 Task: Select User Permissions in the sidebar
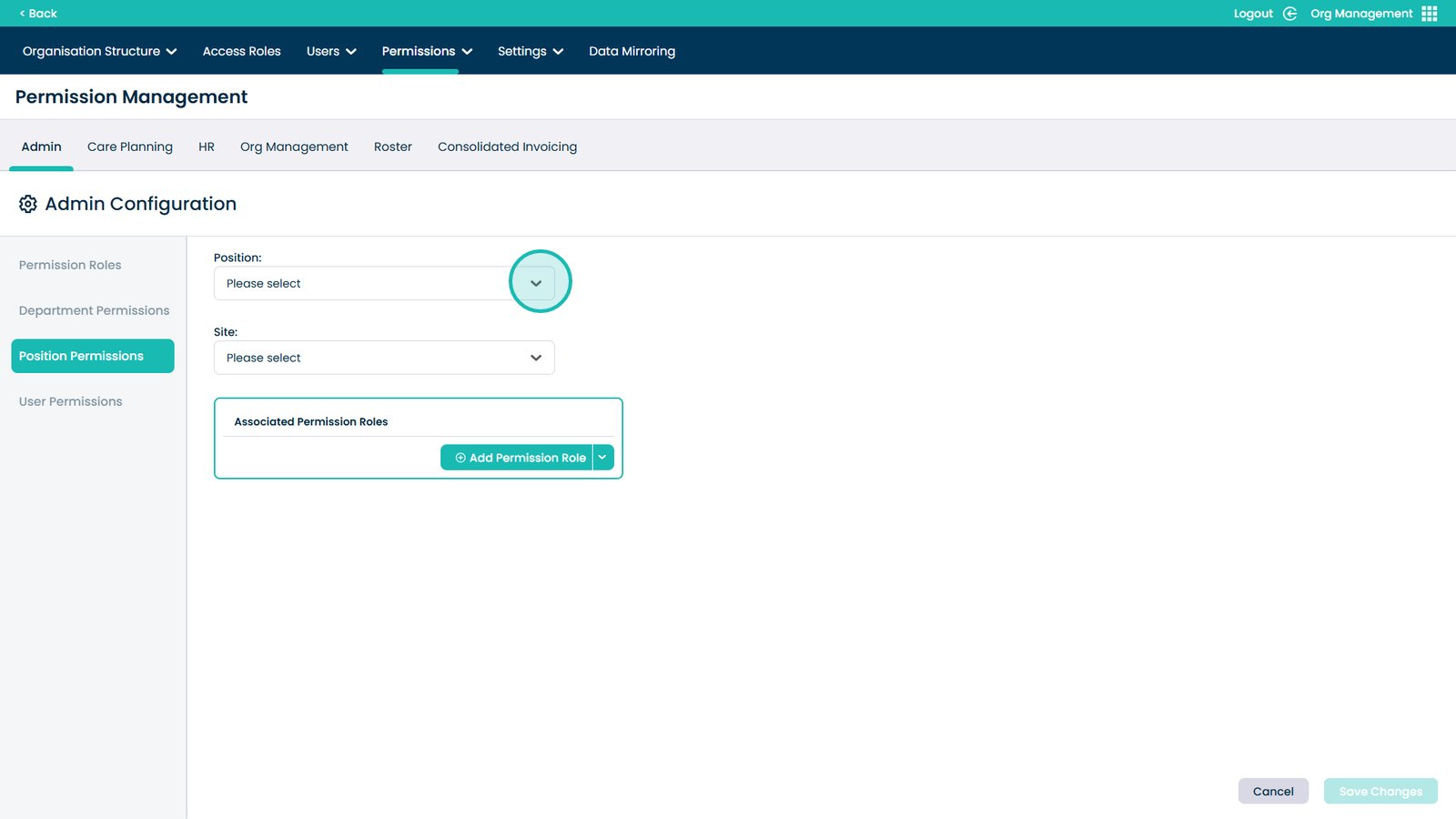click(x=70, y=401)
